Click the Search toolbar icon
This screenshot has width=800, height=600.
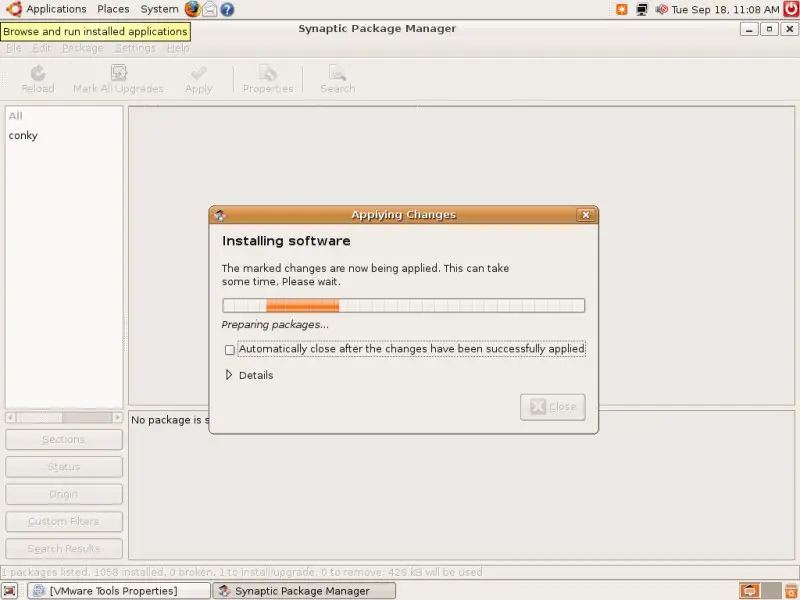pos(337,73)
